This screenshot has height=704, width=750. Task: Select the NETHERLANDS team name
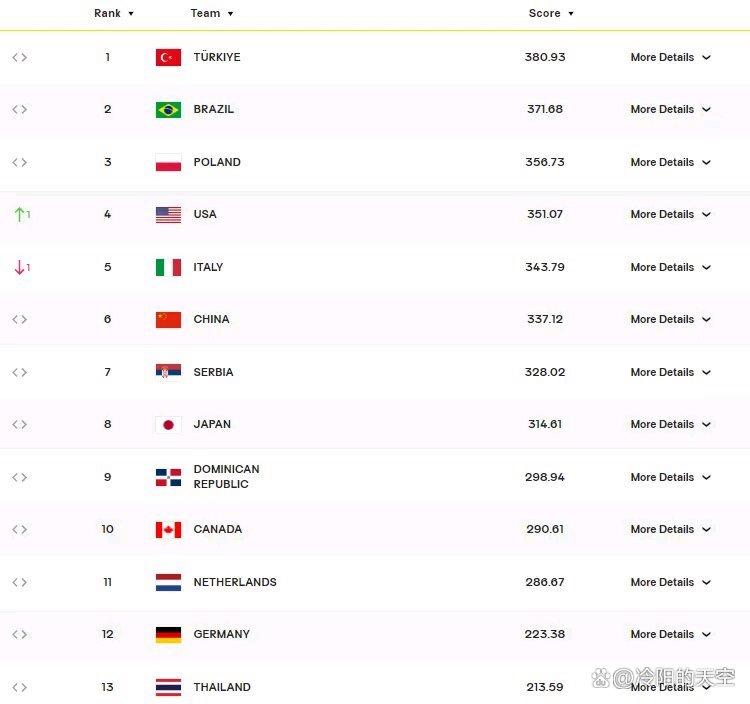[x=235, y=582]
